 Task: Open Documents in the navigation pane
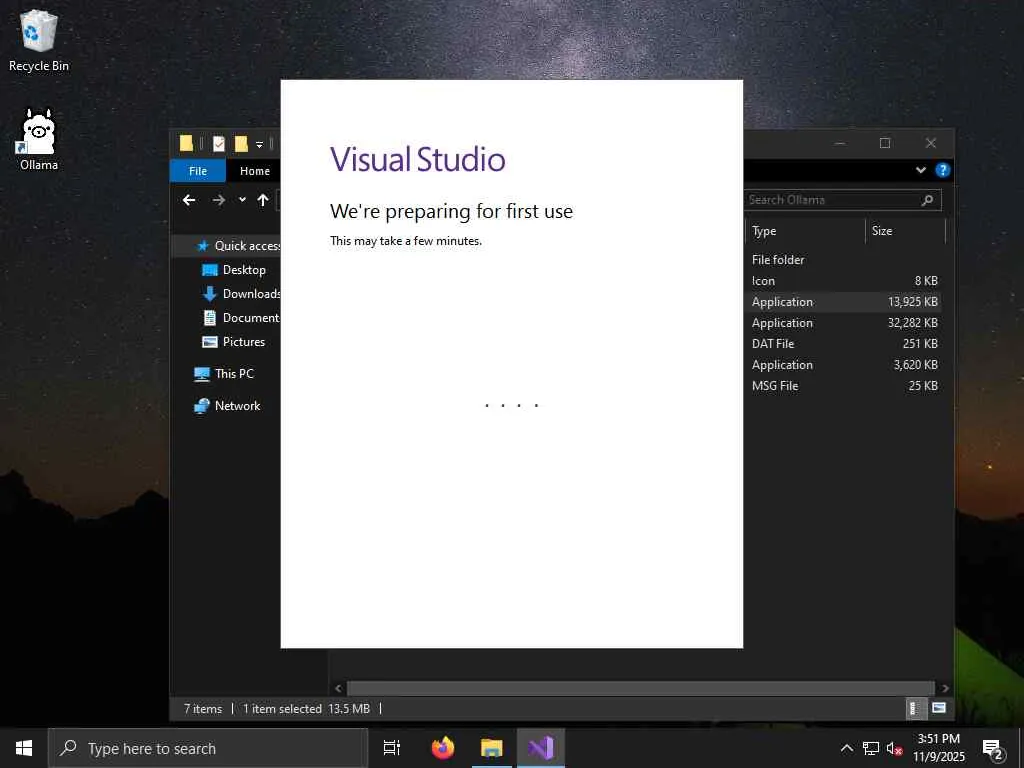pyautogui.click(x=241, y=318)
